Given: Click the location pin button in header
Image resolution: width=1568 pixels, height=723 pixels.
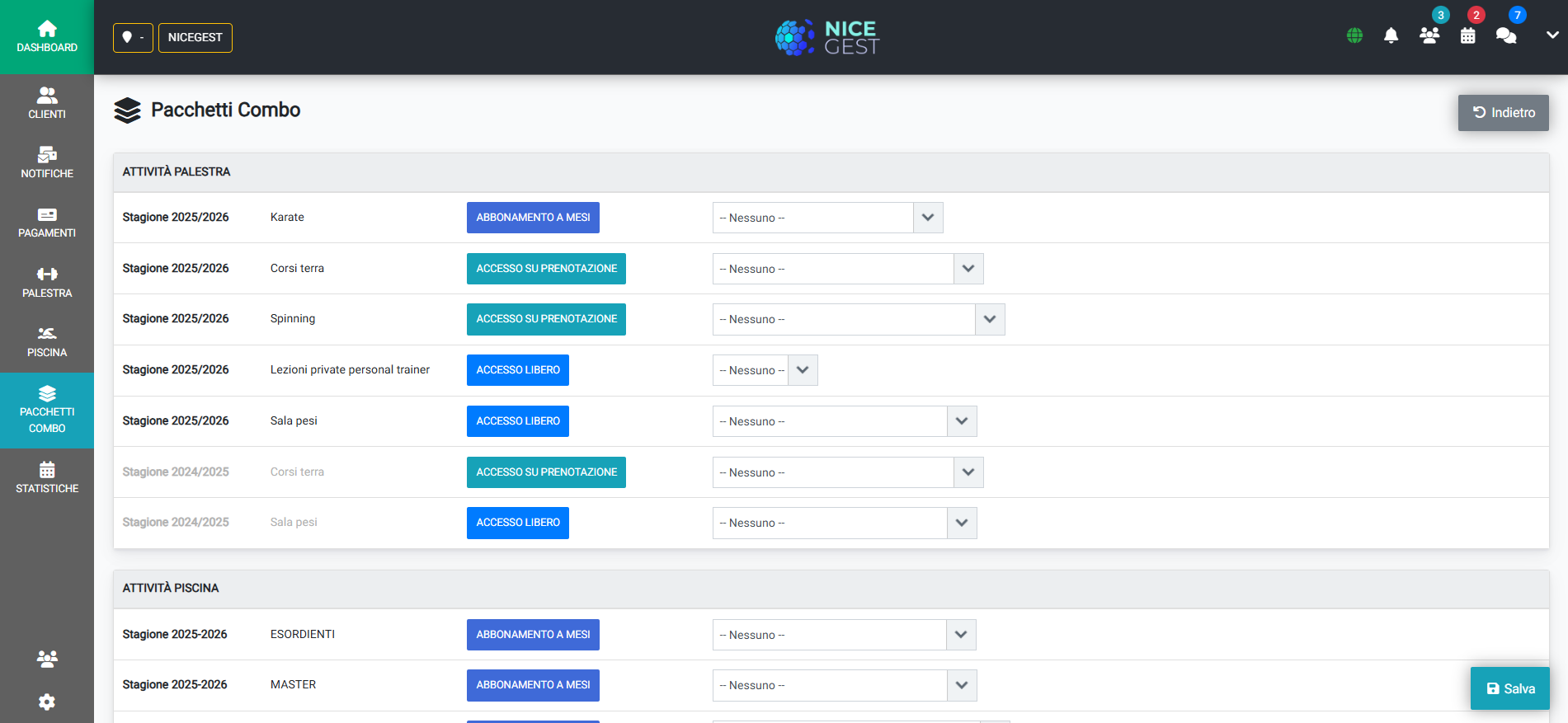Looking at the screenshot, I should pos(133,37).
